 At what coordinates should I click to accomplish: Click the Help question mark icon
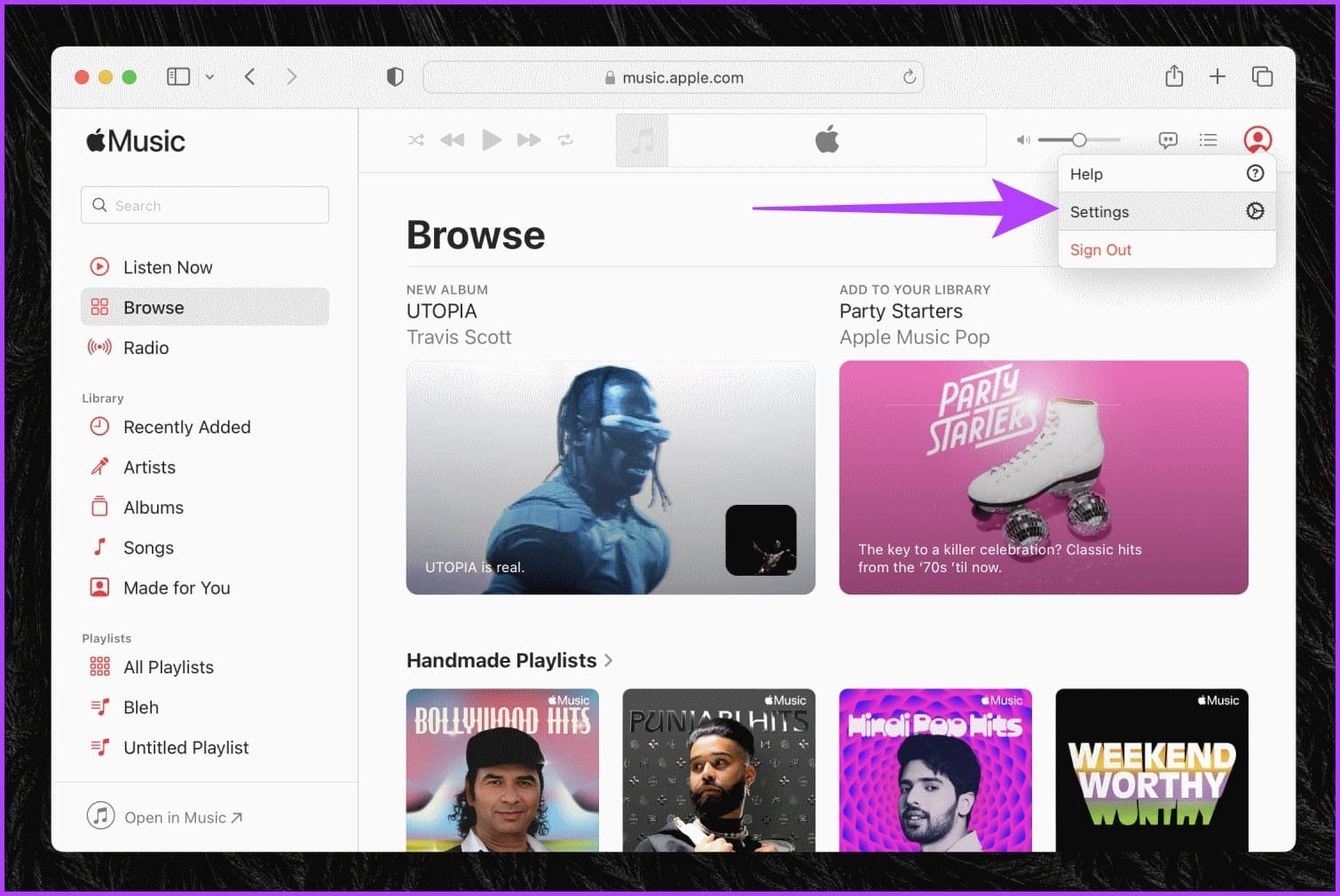pyautogui.click(x=1255, y=174)
